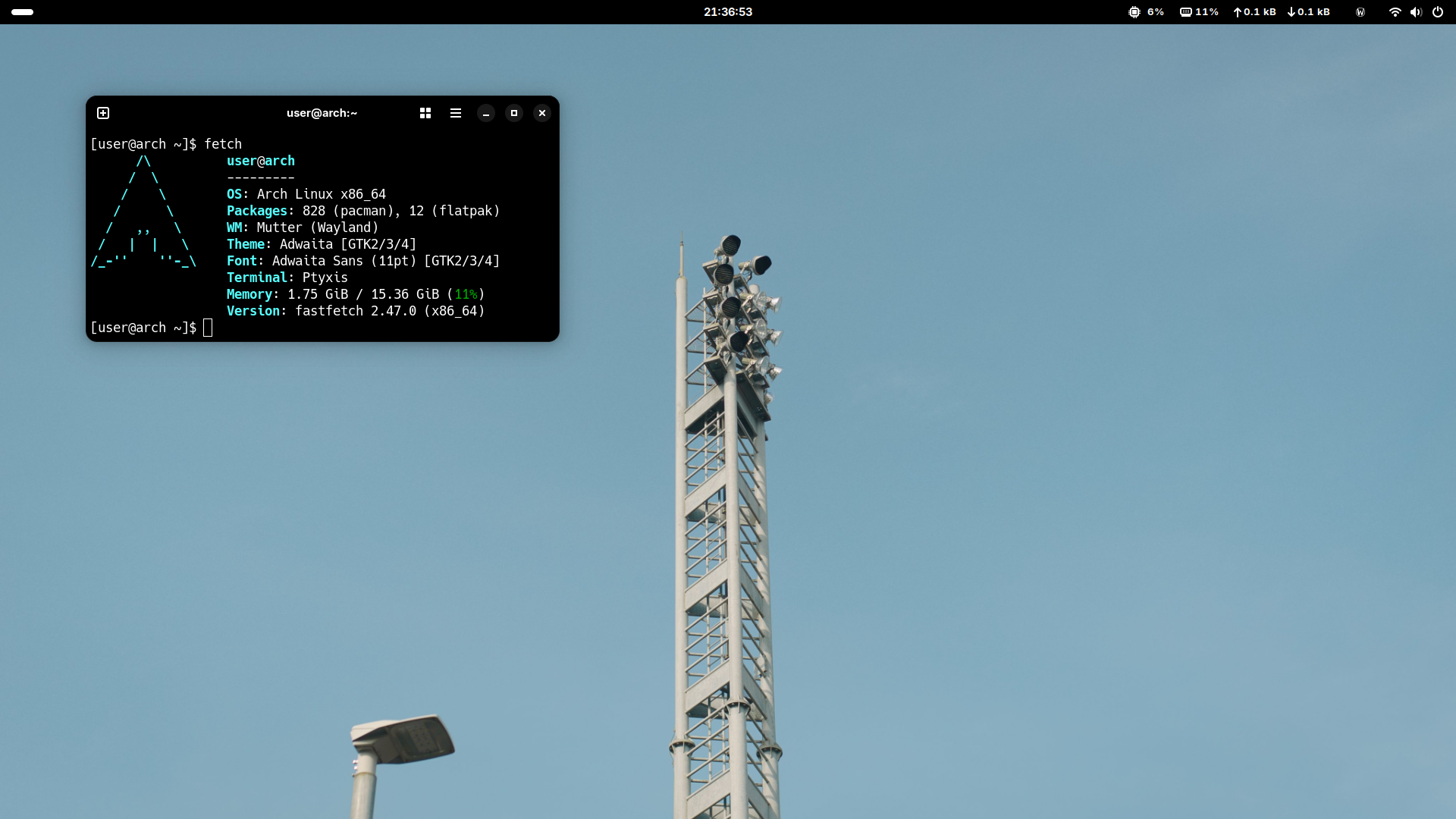
Task: Open the round W tray icon
Action: [1360, 12]
